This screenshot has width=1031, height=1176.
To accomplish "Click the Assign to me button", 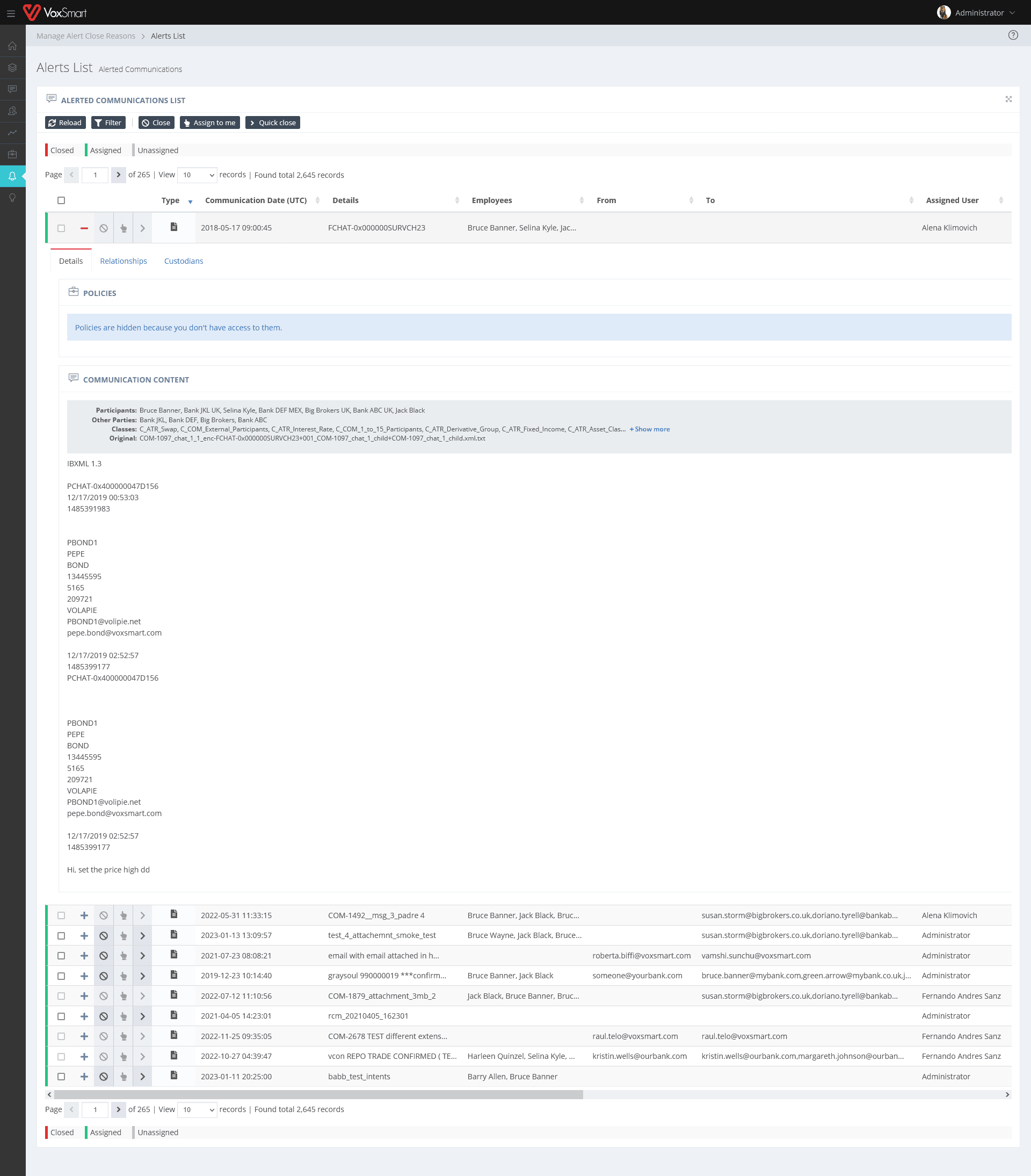I will click(209, 122).
